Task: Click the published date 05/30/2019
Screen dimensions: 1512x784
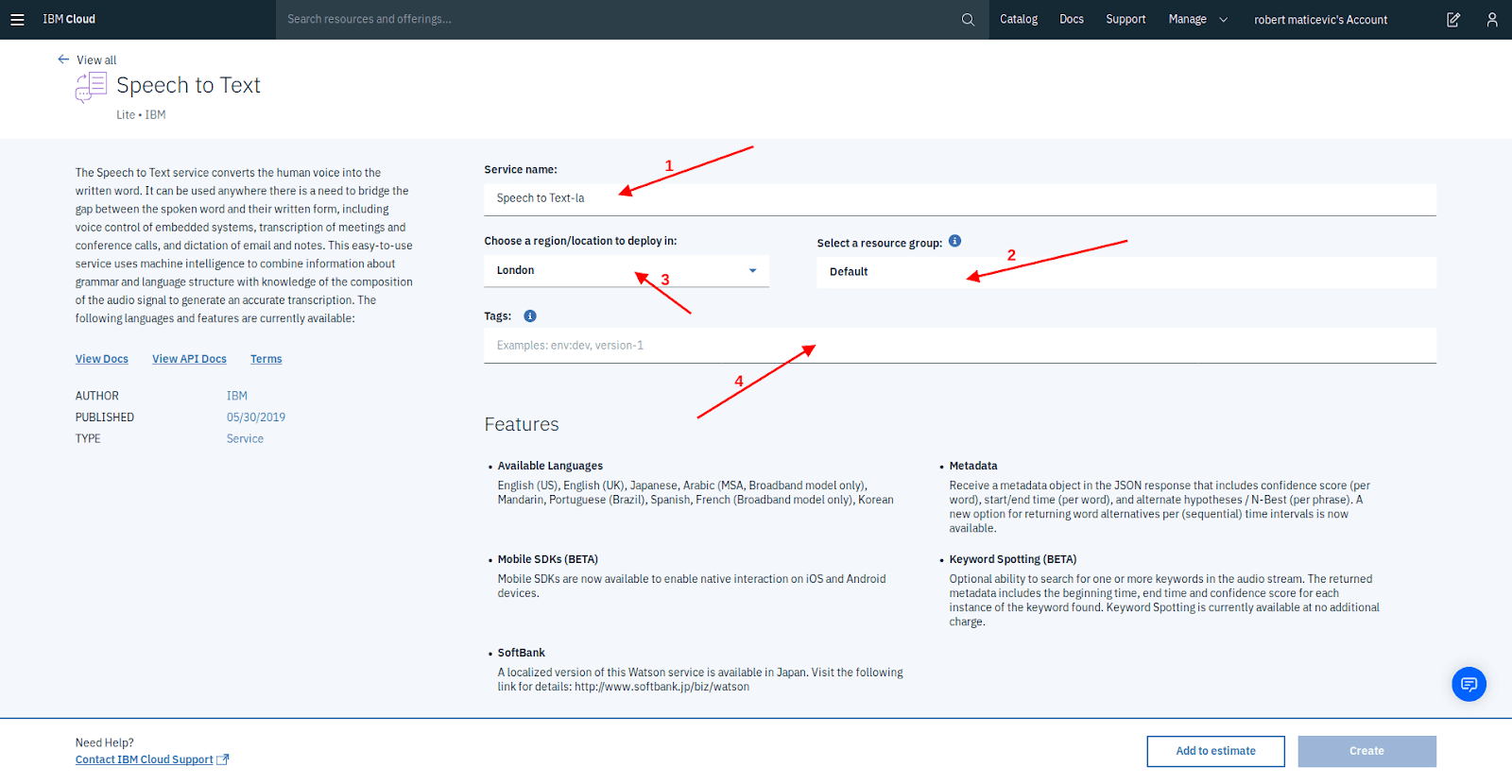Action: 256,418
